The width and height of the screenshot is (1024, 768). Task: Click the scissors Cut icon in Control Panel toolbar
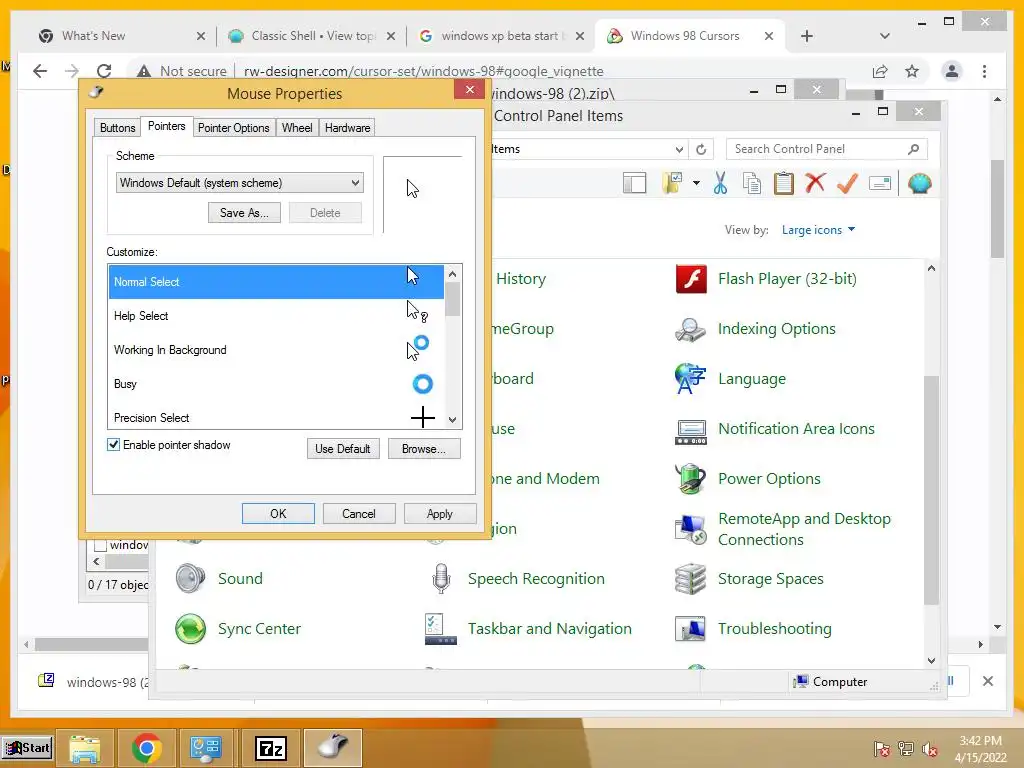pos(720,184)
